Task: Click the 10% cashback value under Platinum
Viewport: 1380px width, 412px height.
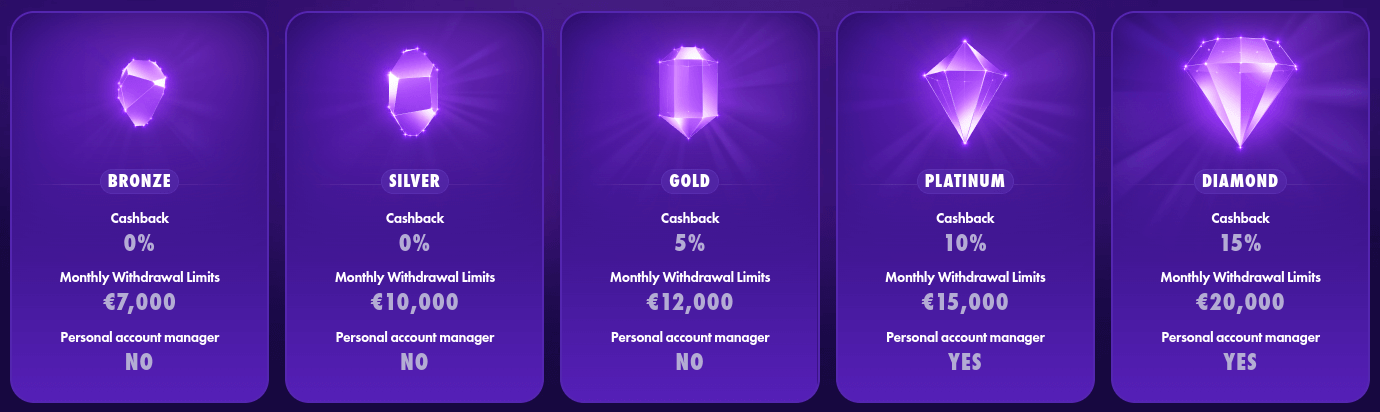Action: coord(965,242)
